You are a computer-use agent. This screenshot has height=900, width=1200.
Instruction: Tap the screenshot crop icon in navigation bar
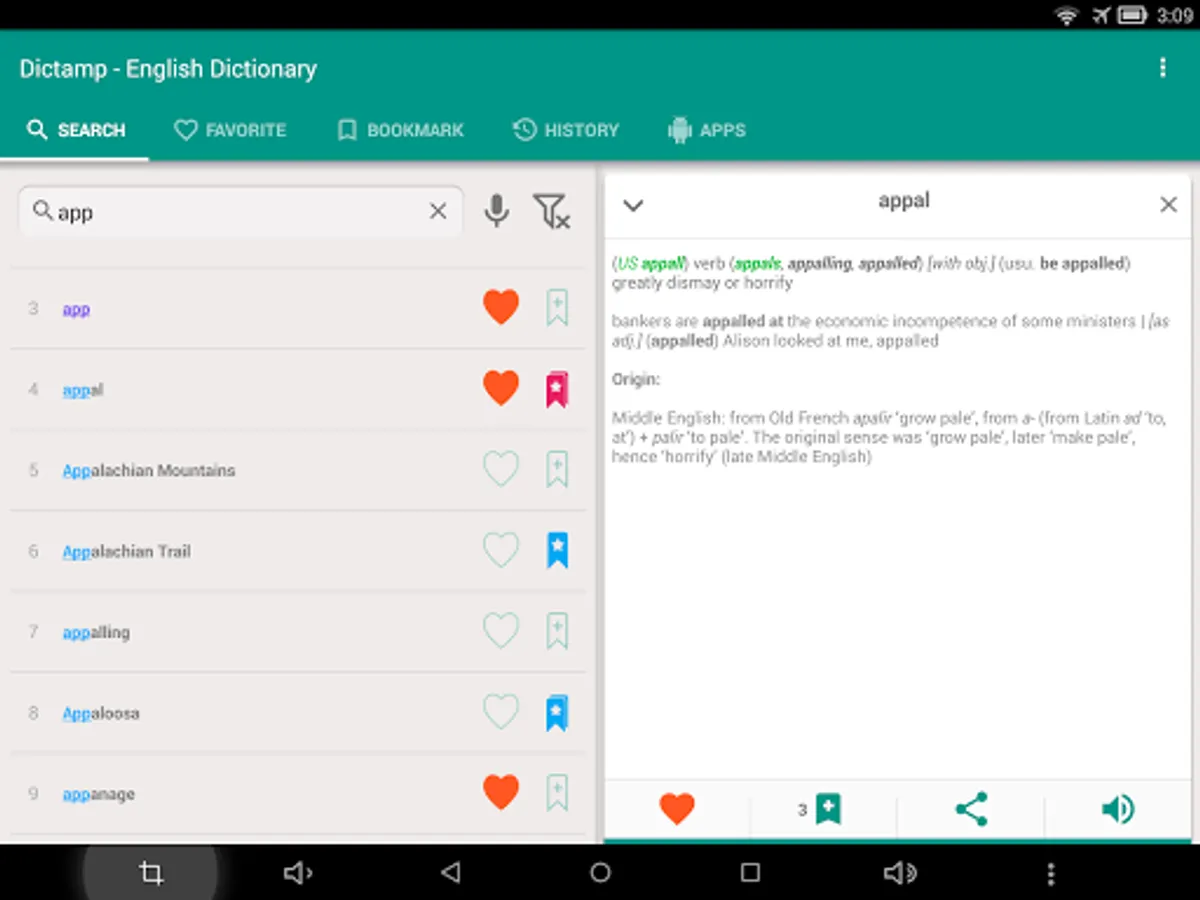click(x=151, y=874)
